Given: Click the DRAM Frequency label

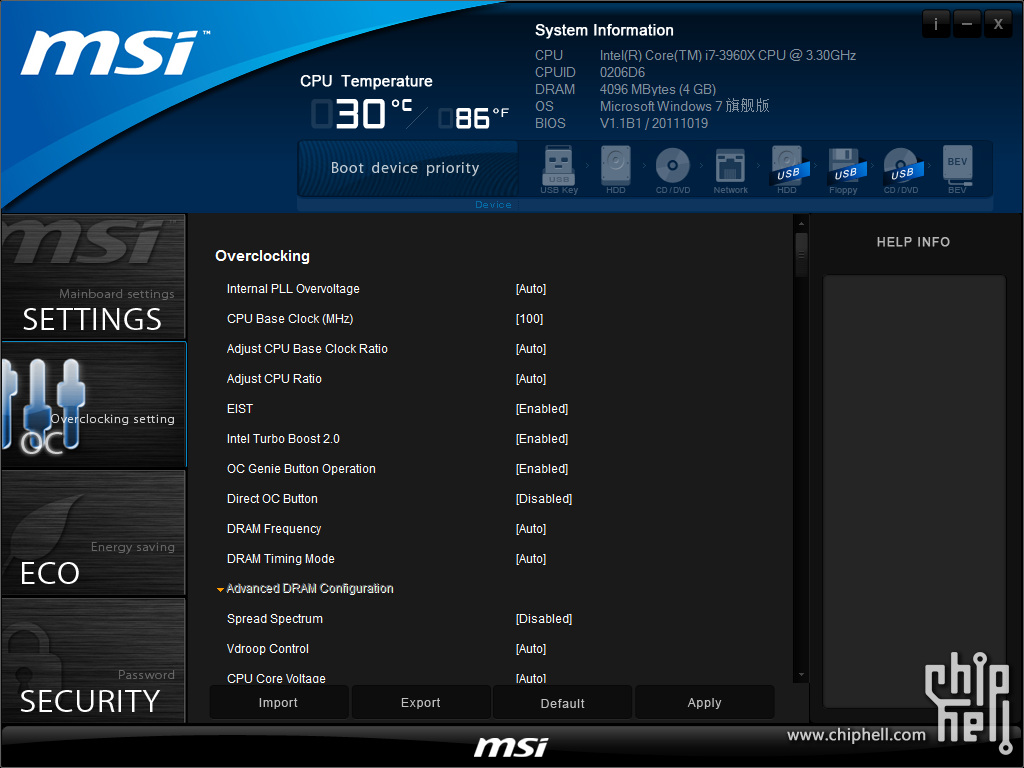Looking at the screenshot, I should 274,529.
